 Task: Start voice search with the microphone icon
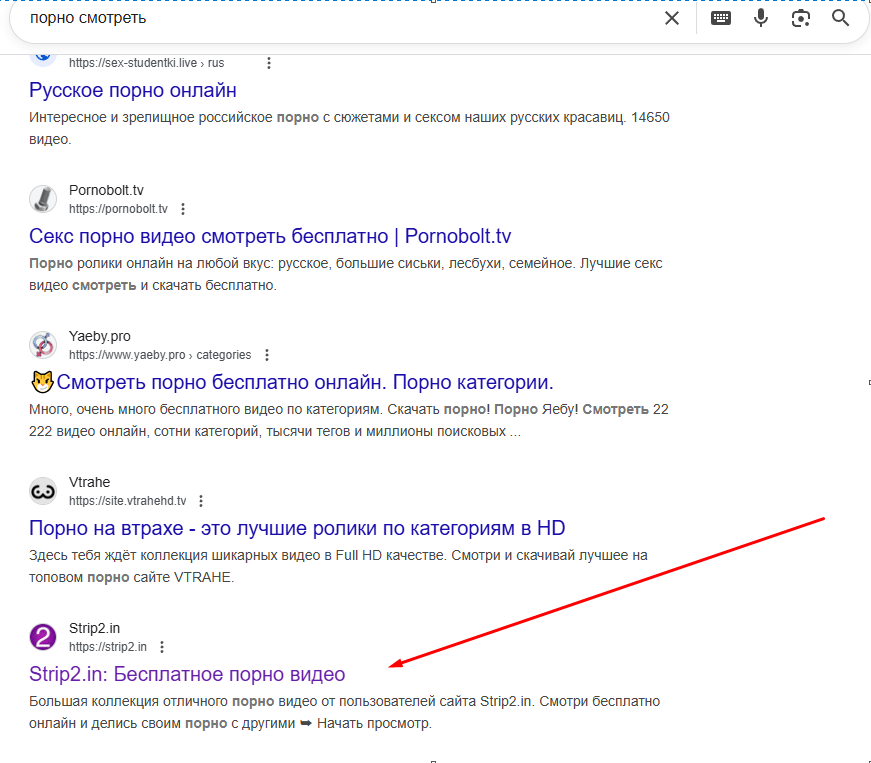pos(761,19)
